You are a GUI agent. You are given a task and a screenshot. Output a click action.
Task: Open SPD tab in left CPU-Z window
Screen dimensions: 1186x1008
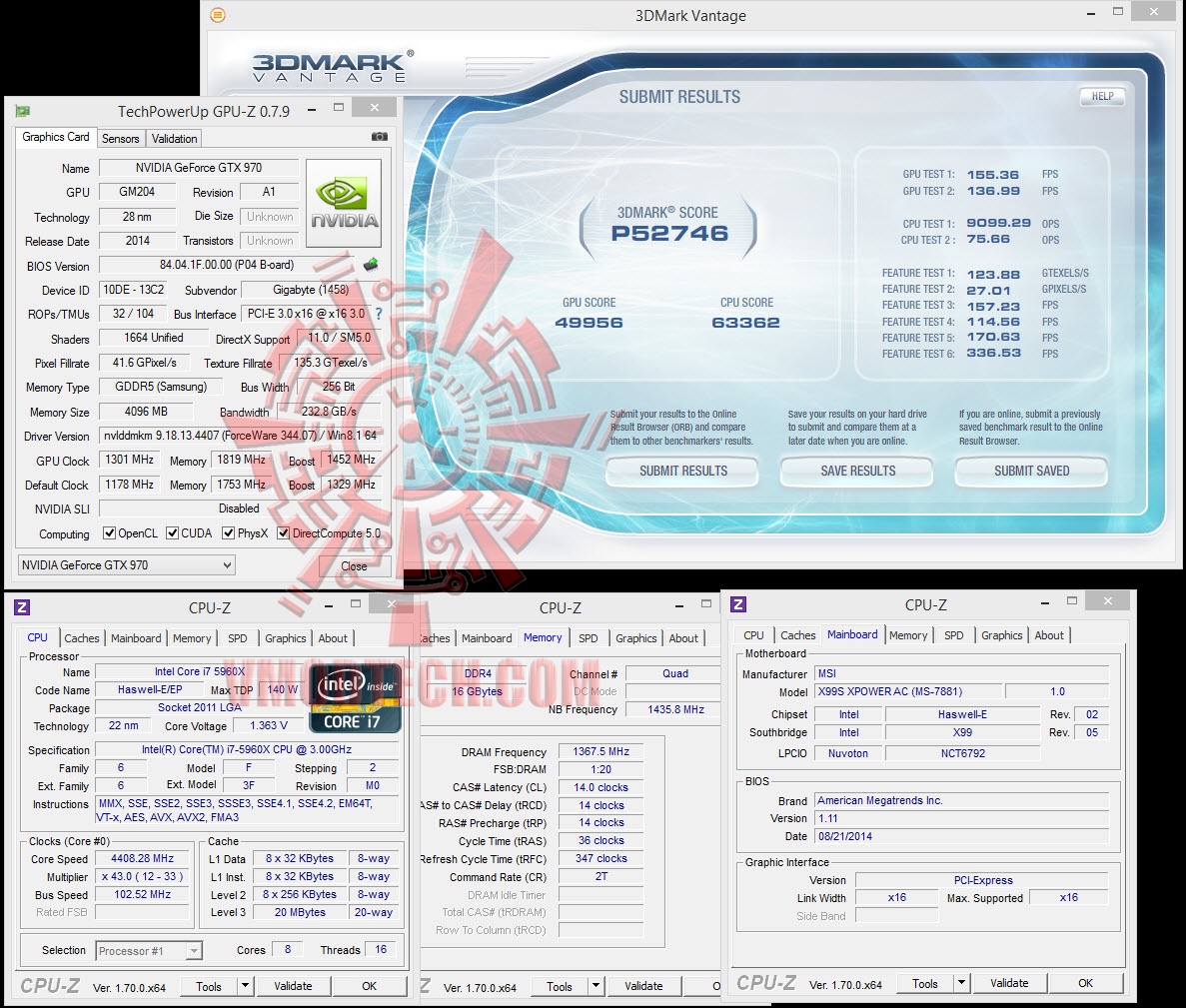coord(238,638)
